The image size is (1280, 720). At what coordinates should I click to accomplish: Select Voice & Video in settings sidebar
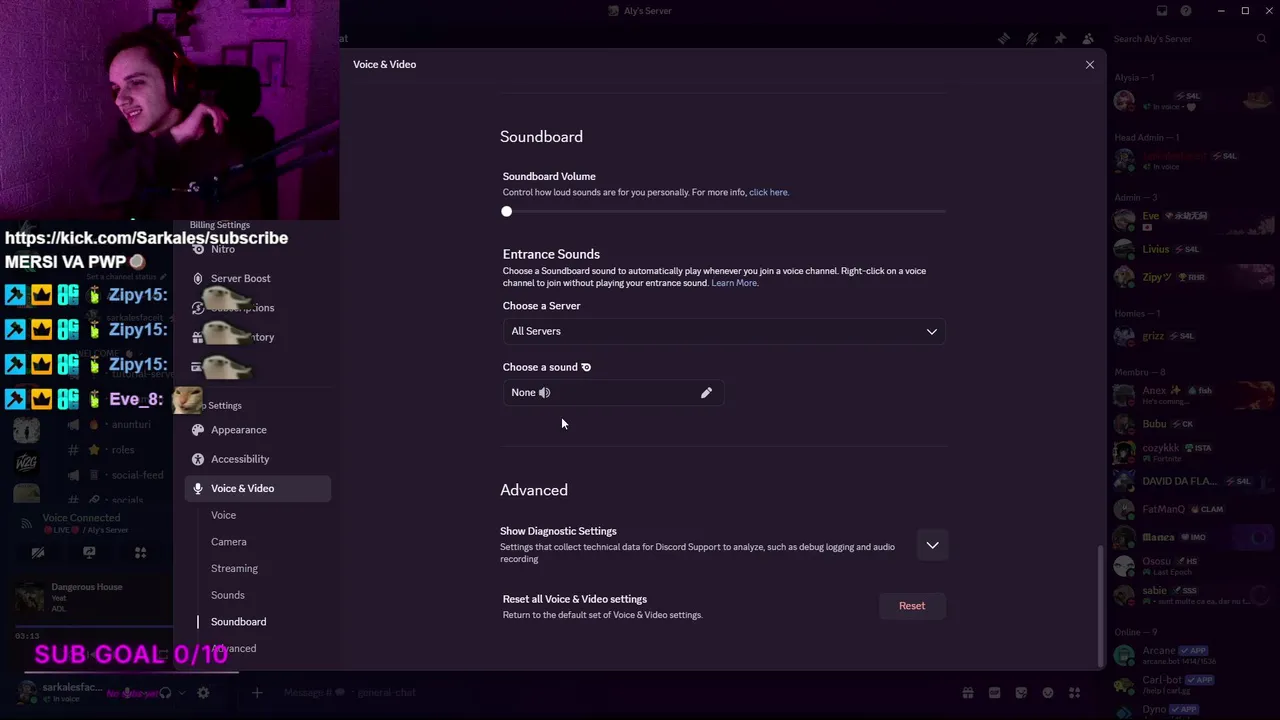(x=257, y=488)
